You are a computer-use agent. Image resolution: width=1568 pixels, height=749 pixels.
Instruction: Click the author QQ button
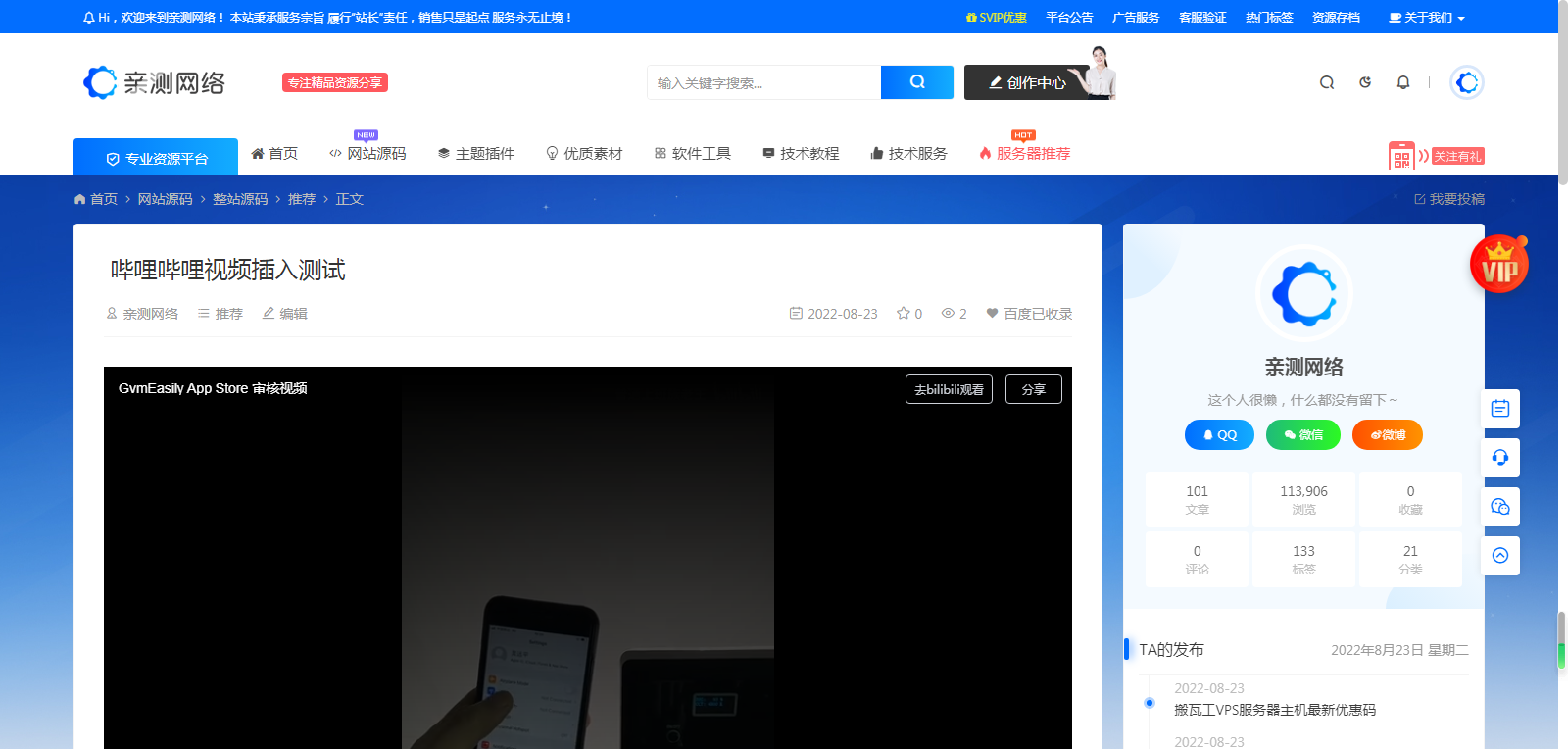pos(1219,434)
